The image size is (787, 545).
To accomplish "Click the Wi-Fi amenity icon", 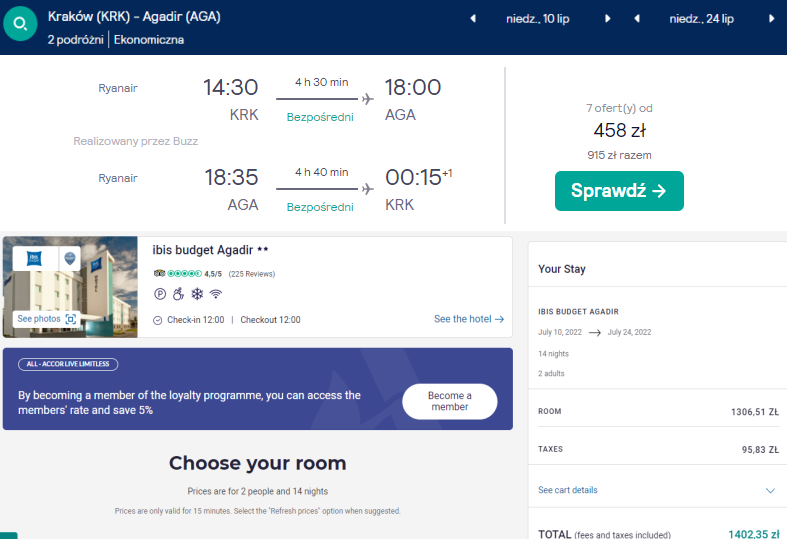I will (x=216, y=294).
